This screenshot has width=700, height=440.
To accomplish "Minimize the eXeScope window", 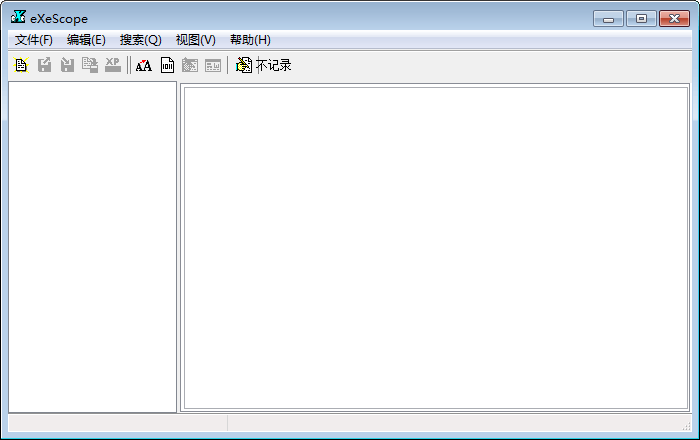I will [608, 19].
